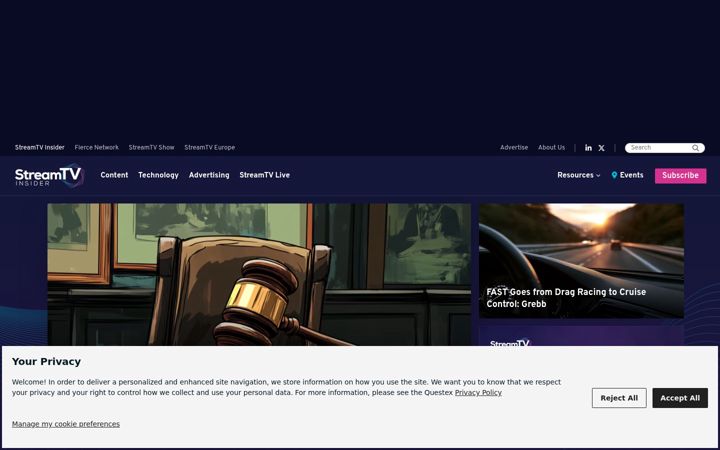Select StreamTV Insider in top bar
The height and width of the screenshot is (450, 720).
39,147
